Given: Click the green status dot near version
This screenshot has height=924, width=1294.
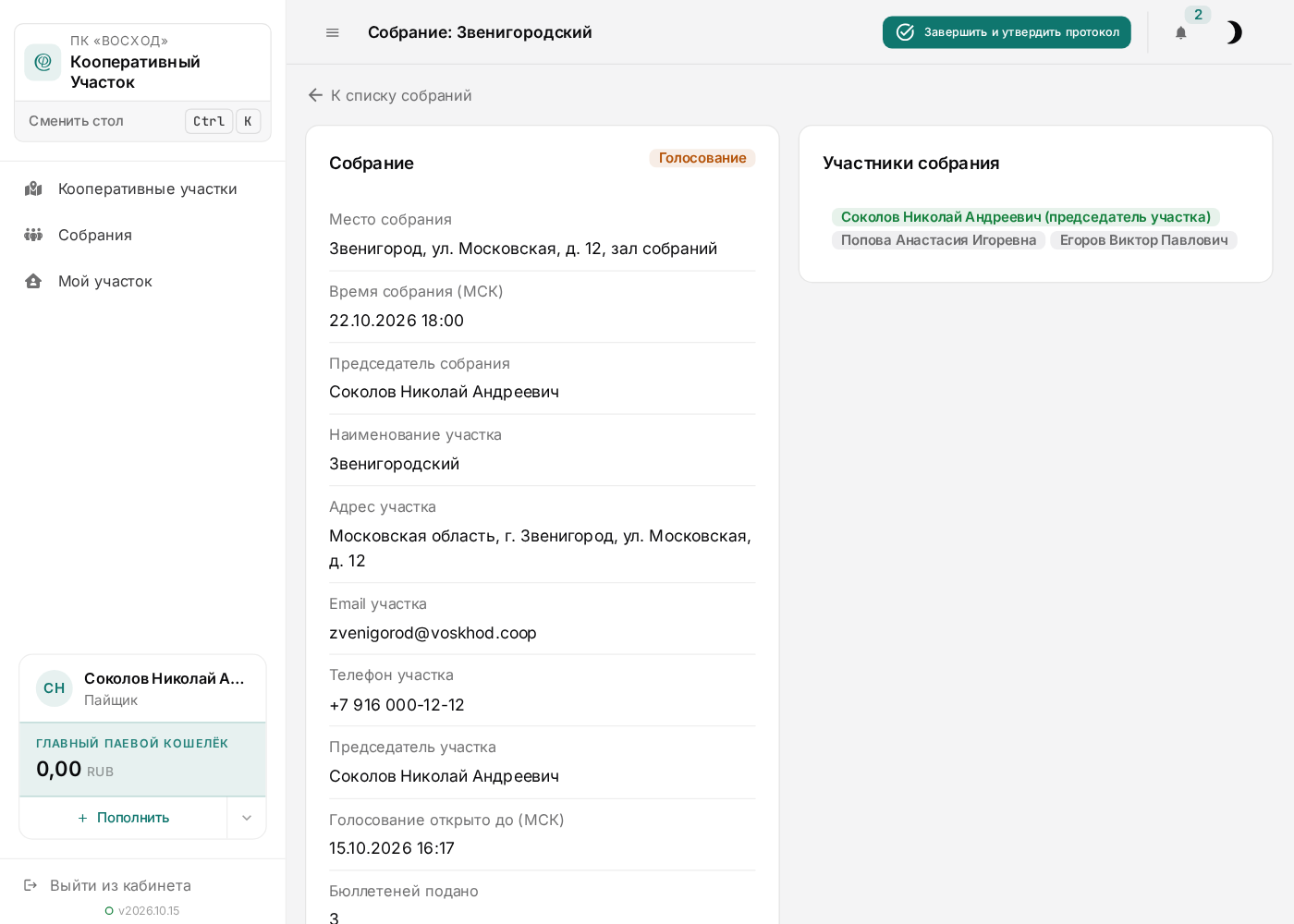Looking at the screenshot, I should click(109, 911).
